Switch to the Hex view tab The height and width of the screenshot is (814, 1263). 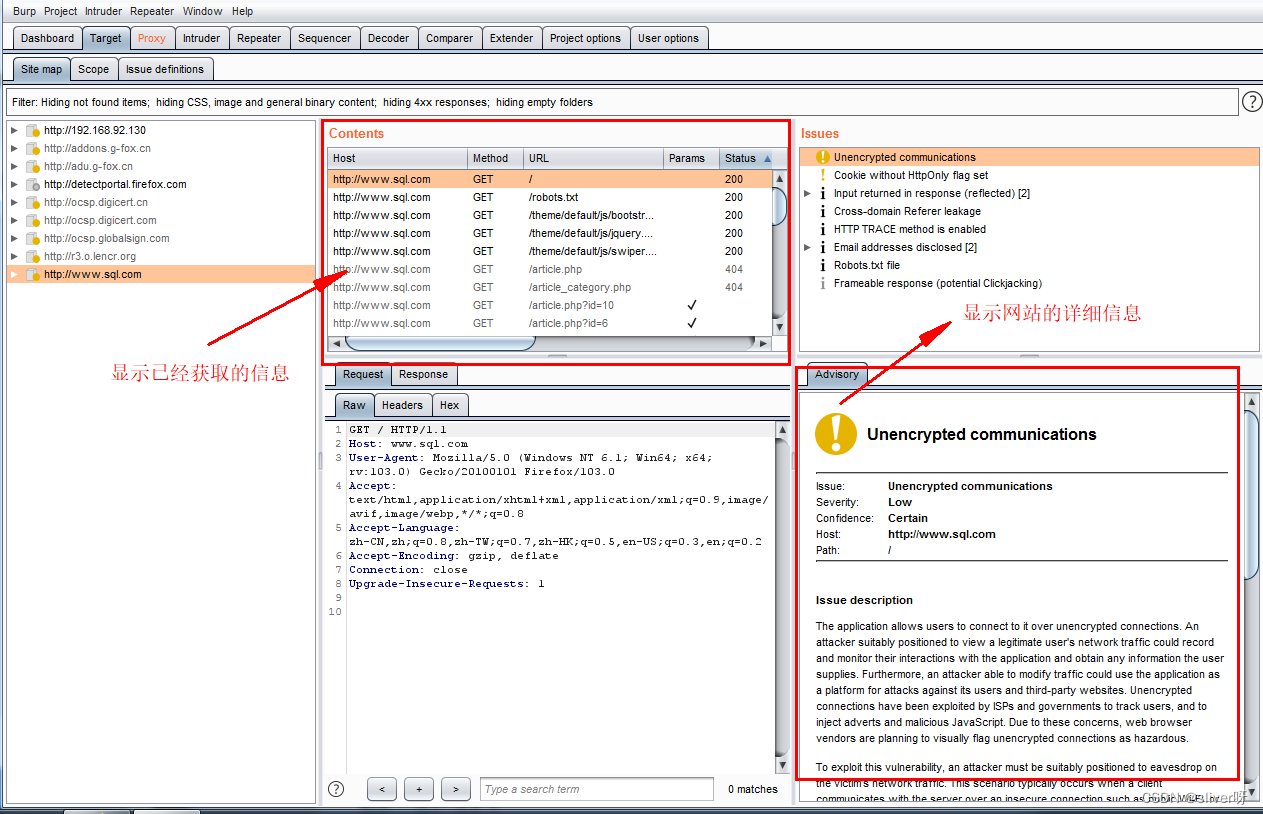[450, 405]
